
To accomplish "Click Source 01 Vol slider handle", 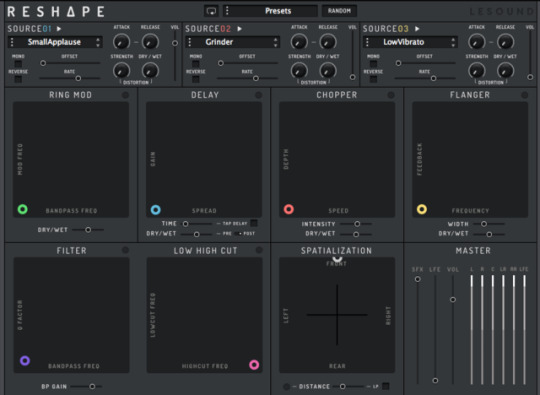I will [175, 43].
